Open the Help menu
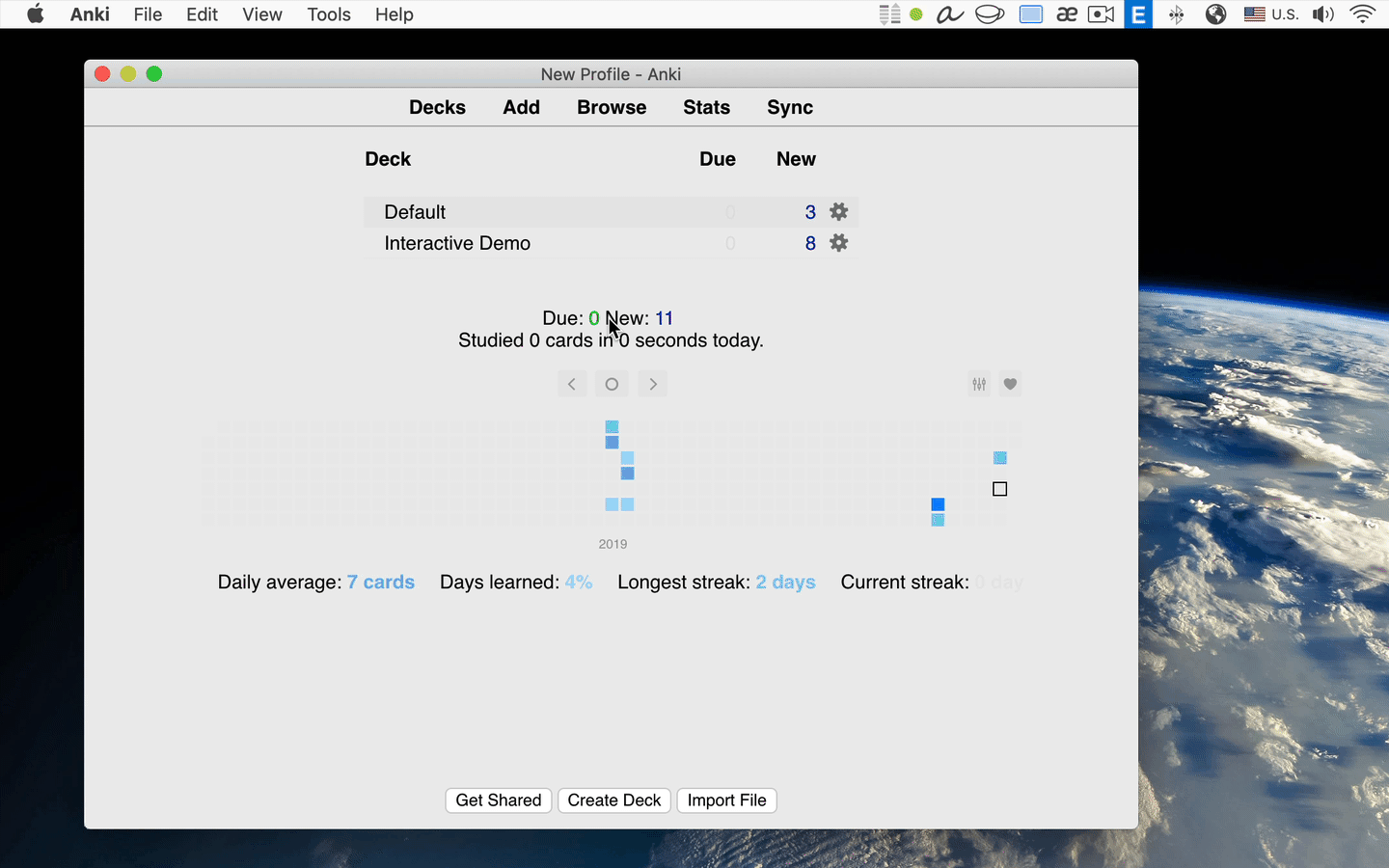1389x868 pixels. [394, 14]
